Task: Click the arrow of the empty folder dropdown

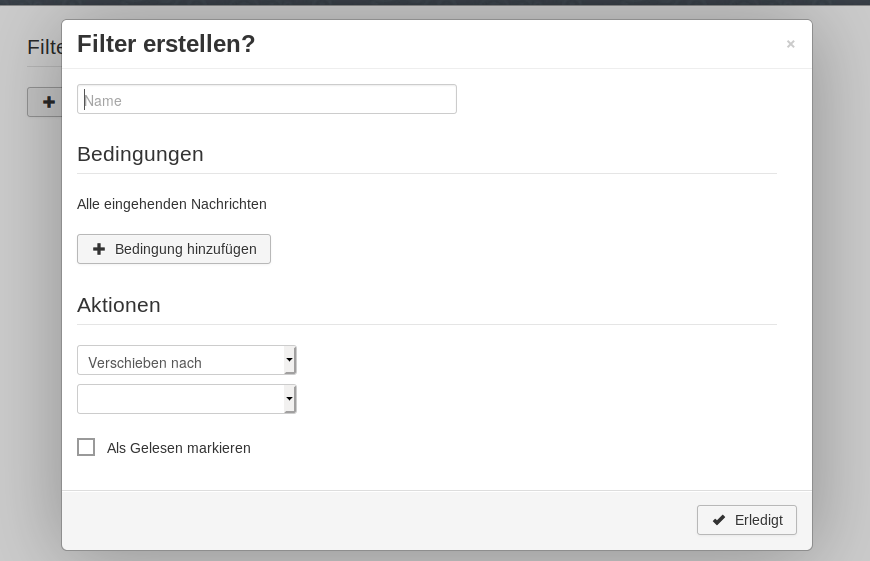Action: (x=289, y=399)
